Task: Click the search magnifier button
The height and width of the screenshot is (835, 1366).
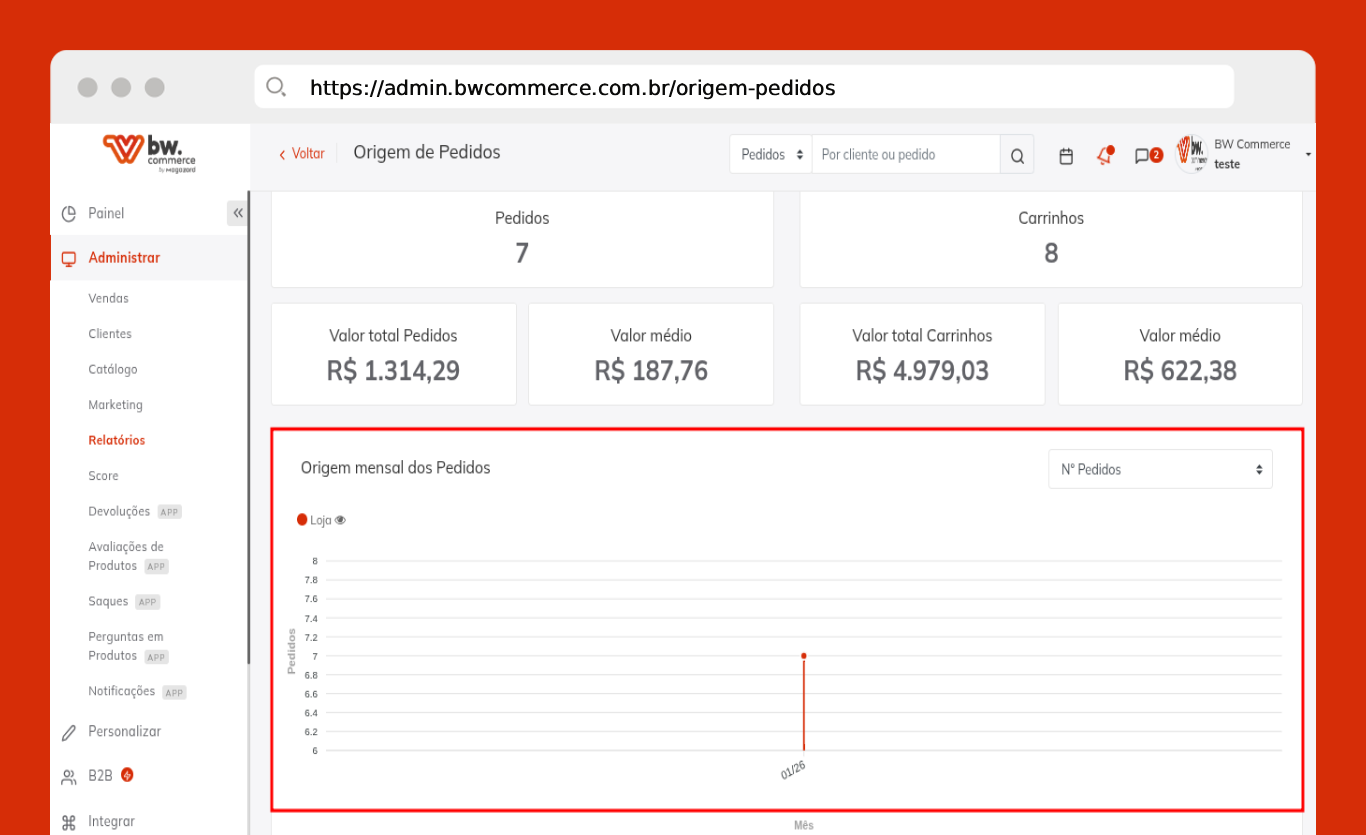Action: tap(1017, 156)
